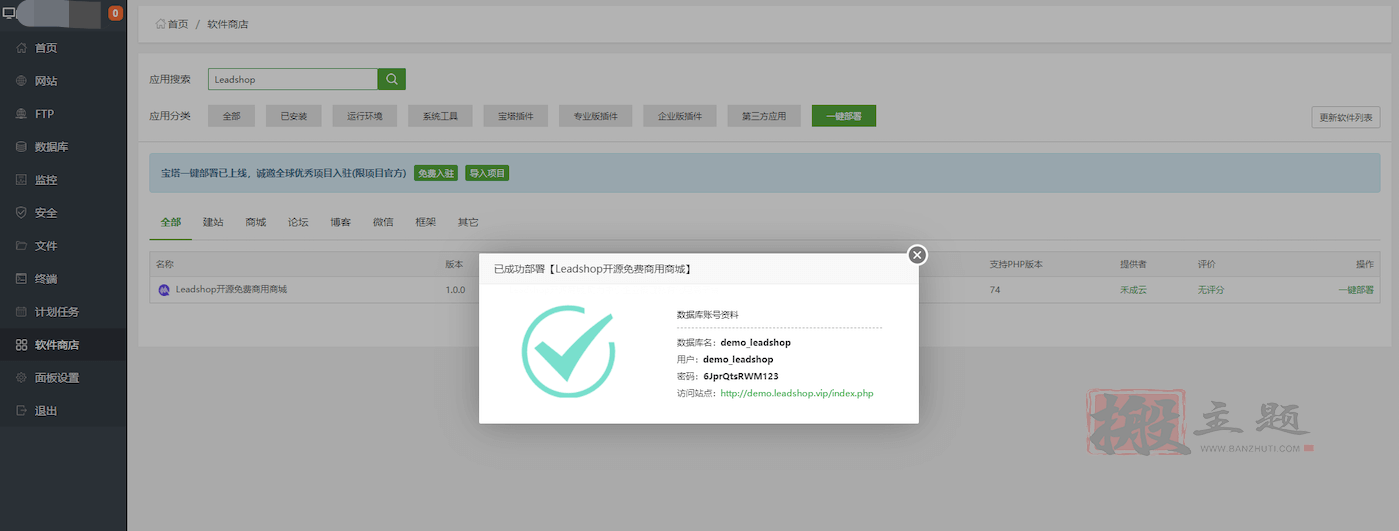Click the monitor icon beside 监控
This screenshot has width=1399, height=531.
(22, 180)
